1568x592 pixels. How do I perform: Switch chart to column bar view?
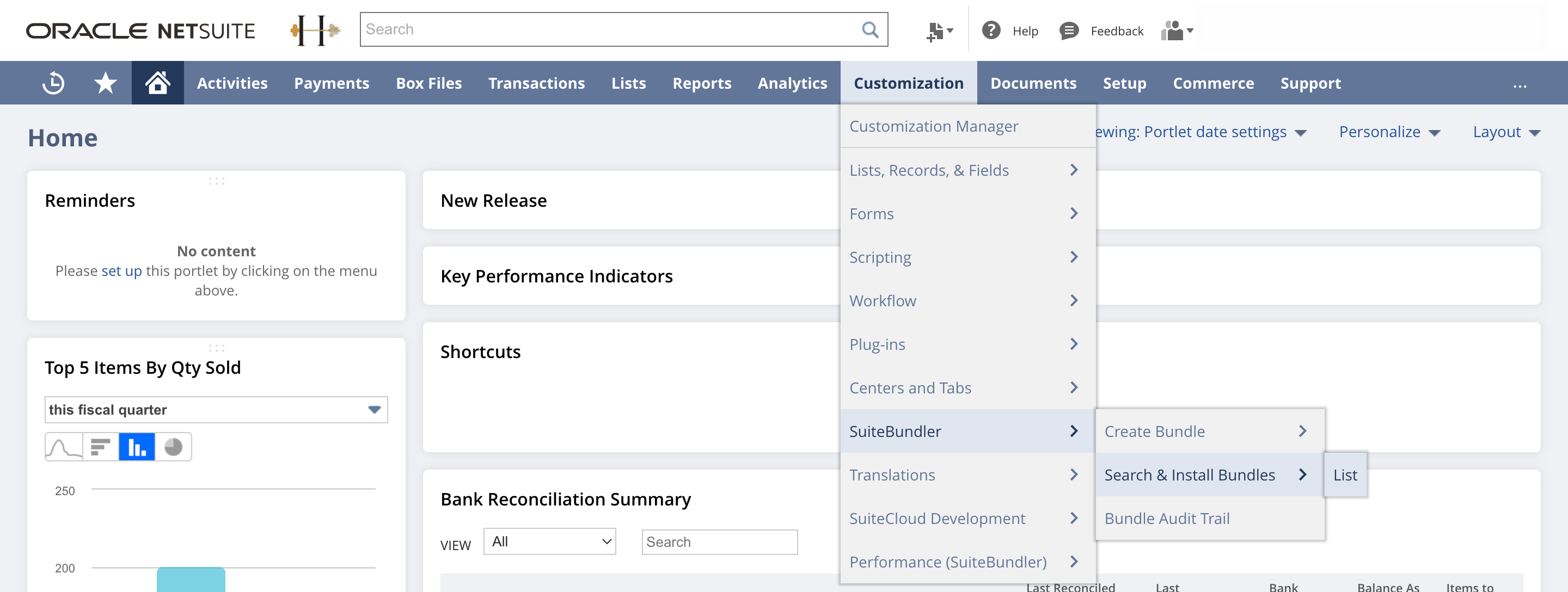pyautogui.click(x=137, y=447)
